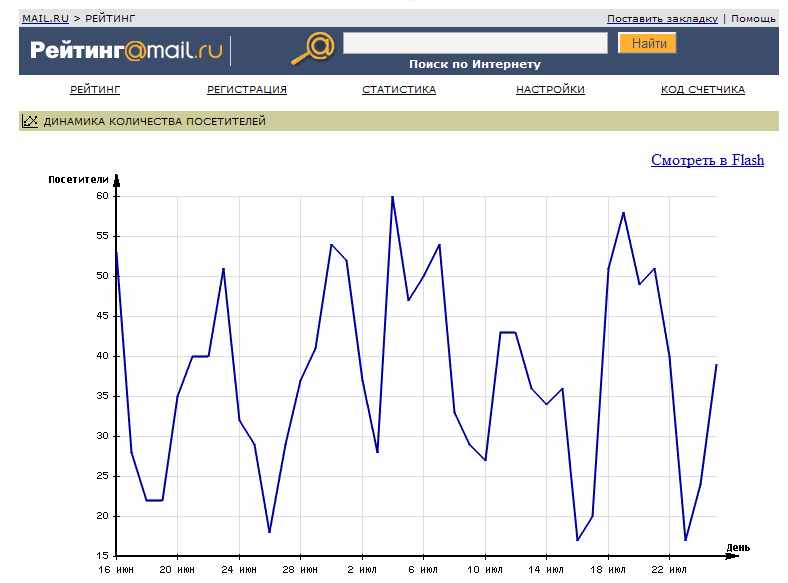Image resolution: width=788 pixels, height=583 pixels.
Task: Click the 25 value on vertical axis
Action: pyautogui.click(x=103, y=475)
